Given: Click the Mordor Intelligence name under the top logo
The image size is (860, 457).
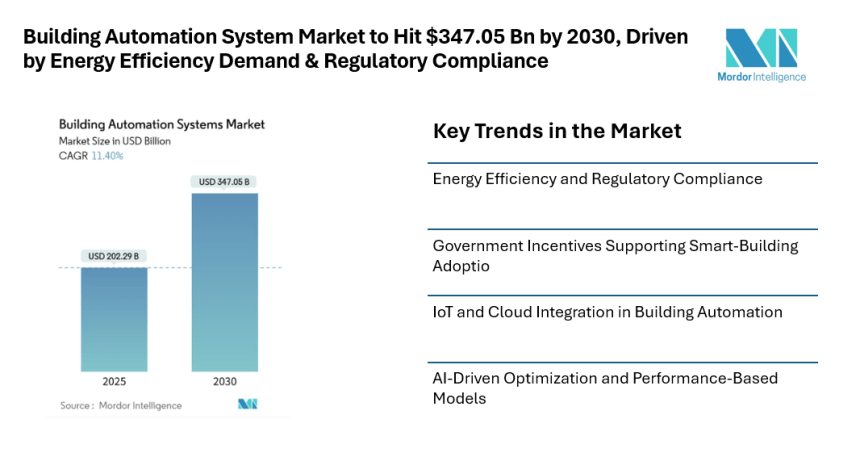Looking at the screenshot, I should tap(761, 77).
